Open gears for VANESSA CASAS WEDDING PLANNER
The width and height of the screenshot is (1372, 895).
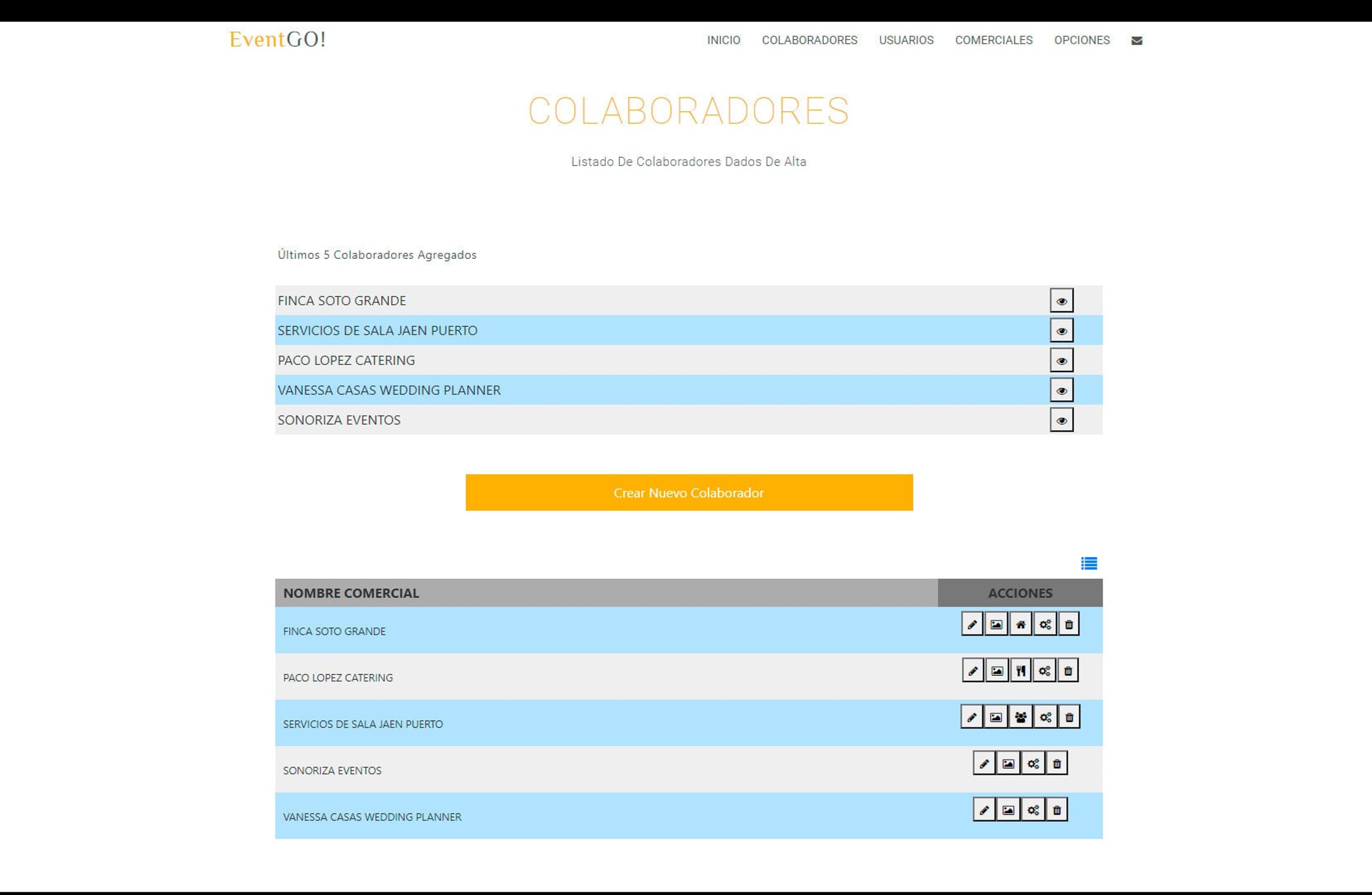click(x=1033, y=810)
